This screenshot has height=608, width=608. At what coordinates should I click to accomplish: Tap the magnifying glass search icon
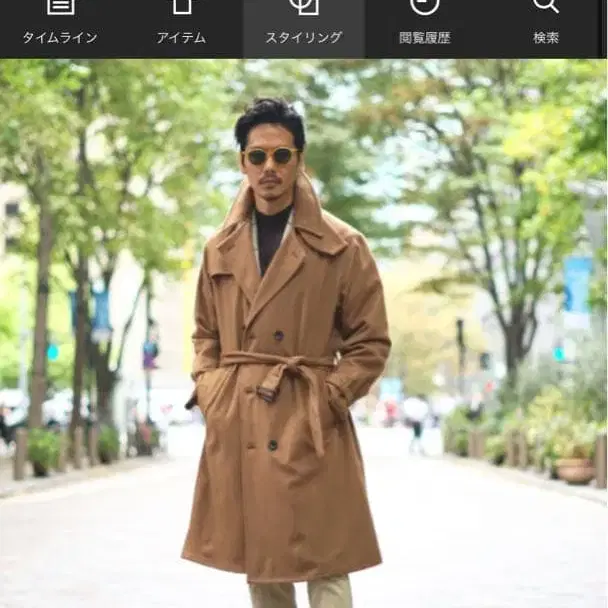[546, 6]
